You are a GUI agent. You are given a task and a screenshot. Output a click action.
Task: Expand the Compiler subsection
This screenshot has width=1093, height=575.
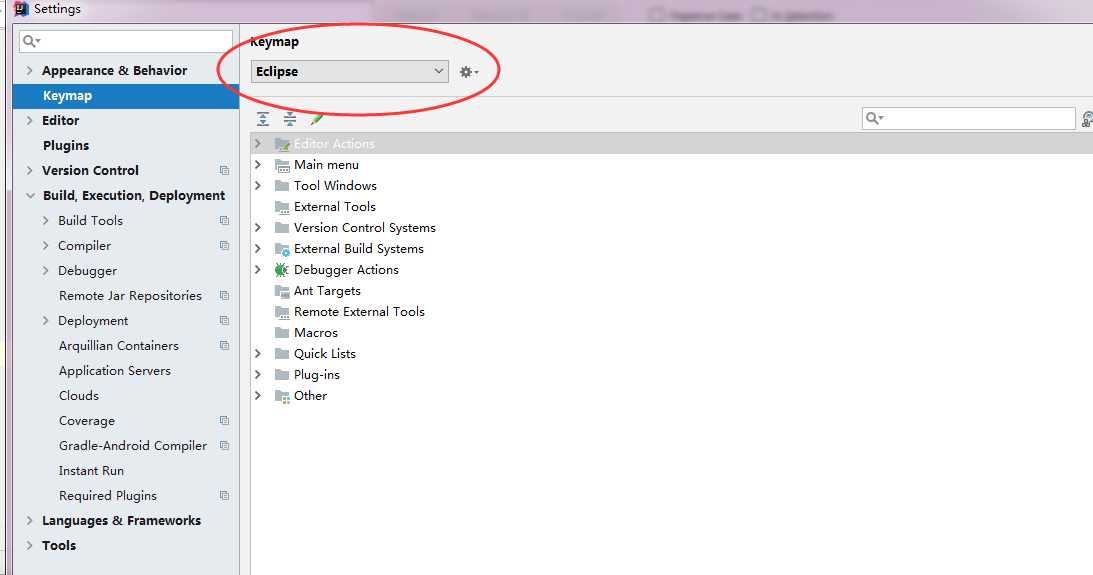click(45, 246)
